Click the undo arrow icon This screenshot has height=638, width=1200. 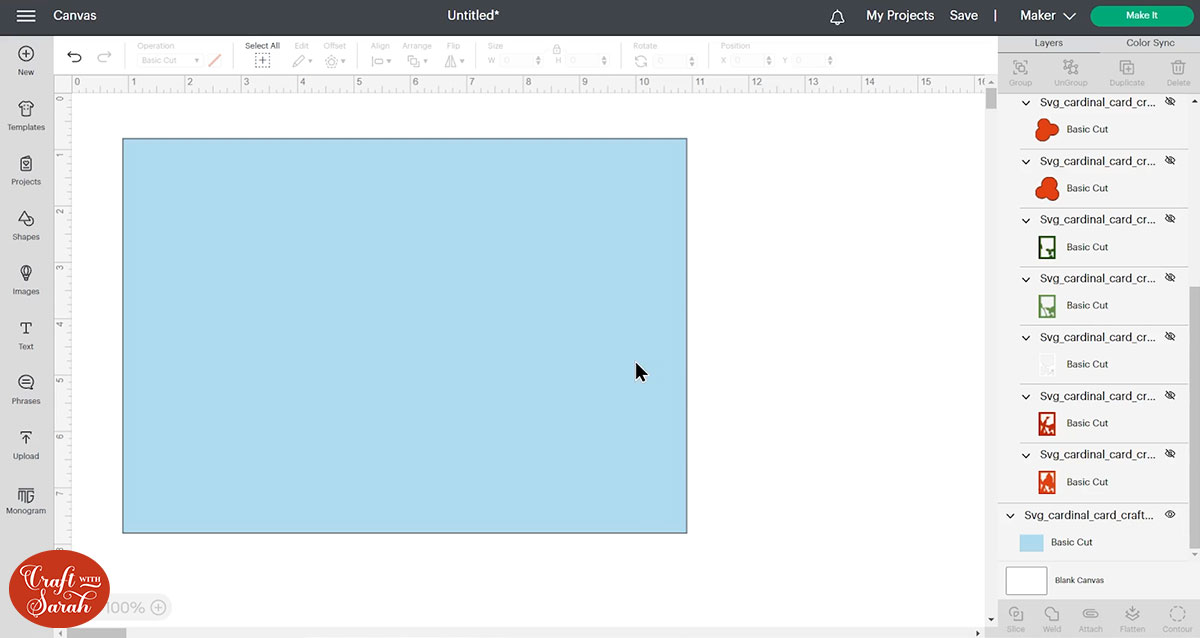pyautogui.click(x=74, y=58)
